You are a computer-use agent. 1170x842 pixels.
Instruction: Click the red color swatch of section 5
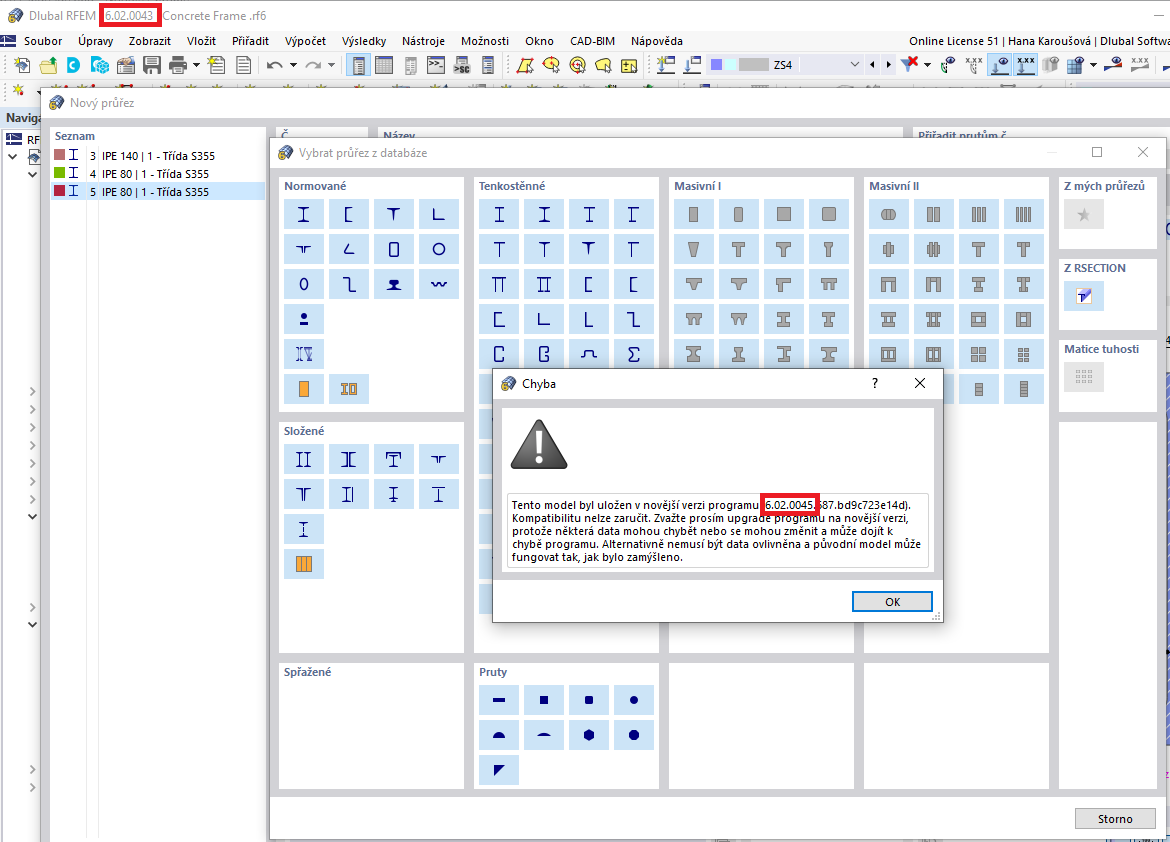coord(60,190)
